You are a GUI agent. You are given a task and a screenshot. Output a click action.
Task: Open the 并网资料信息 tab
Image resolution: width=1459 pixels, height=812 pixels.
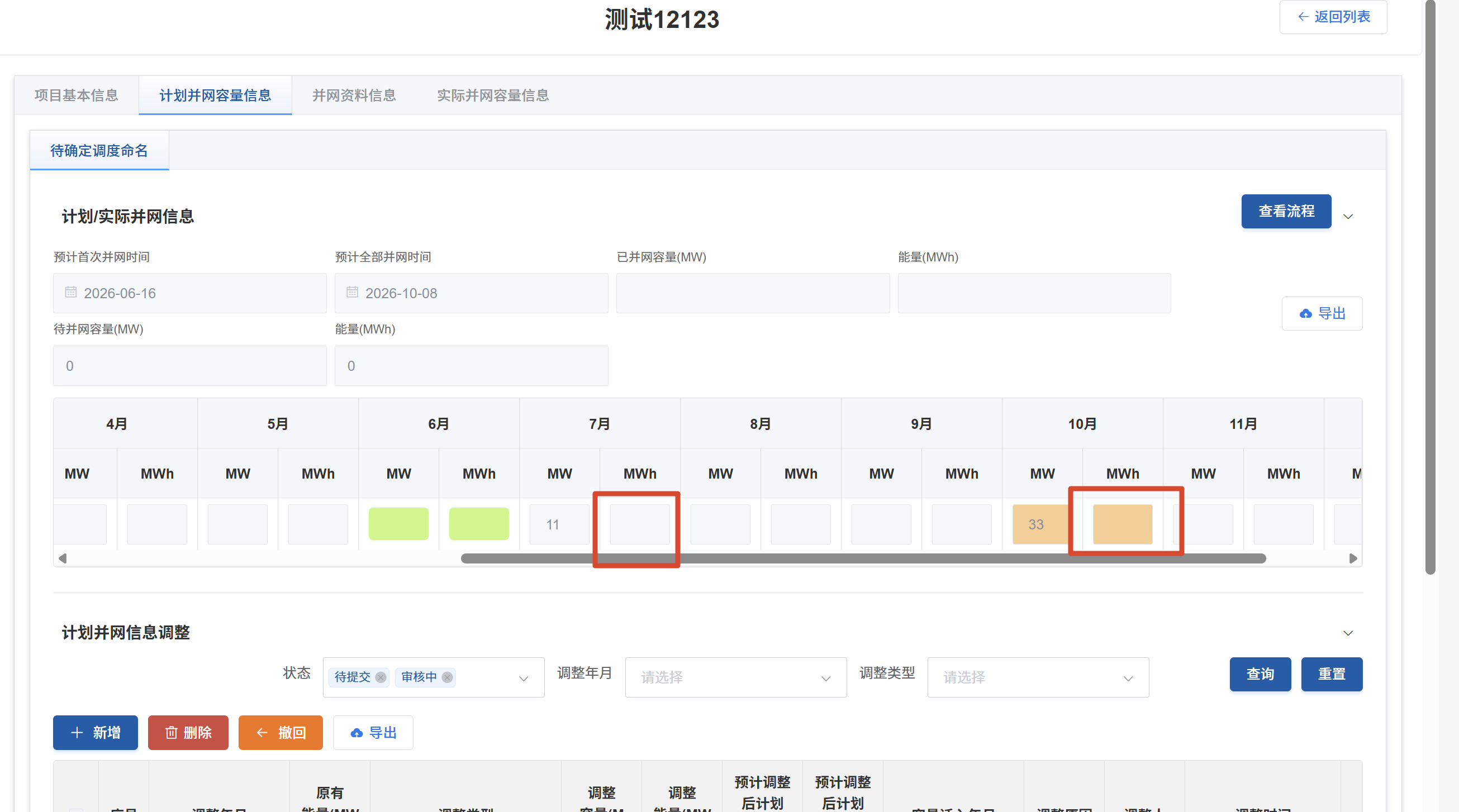tap(354, 95)
